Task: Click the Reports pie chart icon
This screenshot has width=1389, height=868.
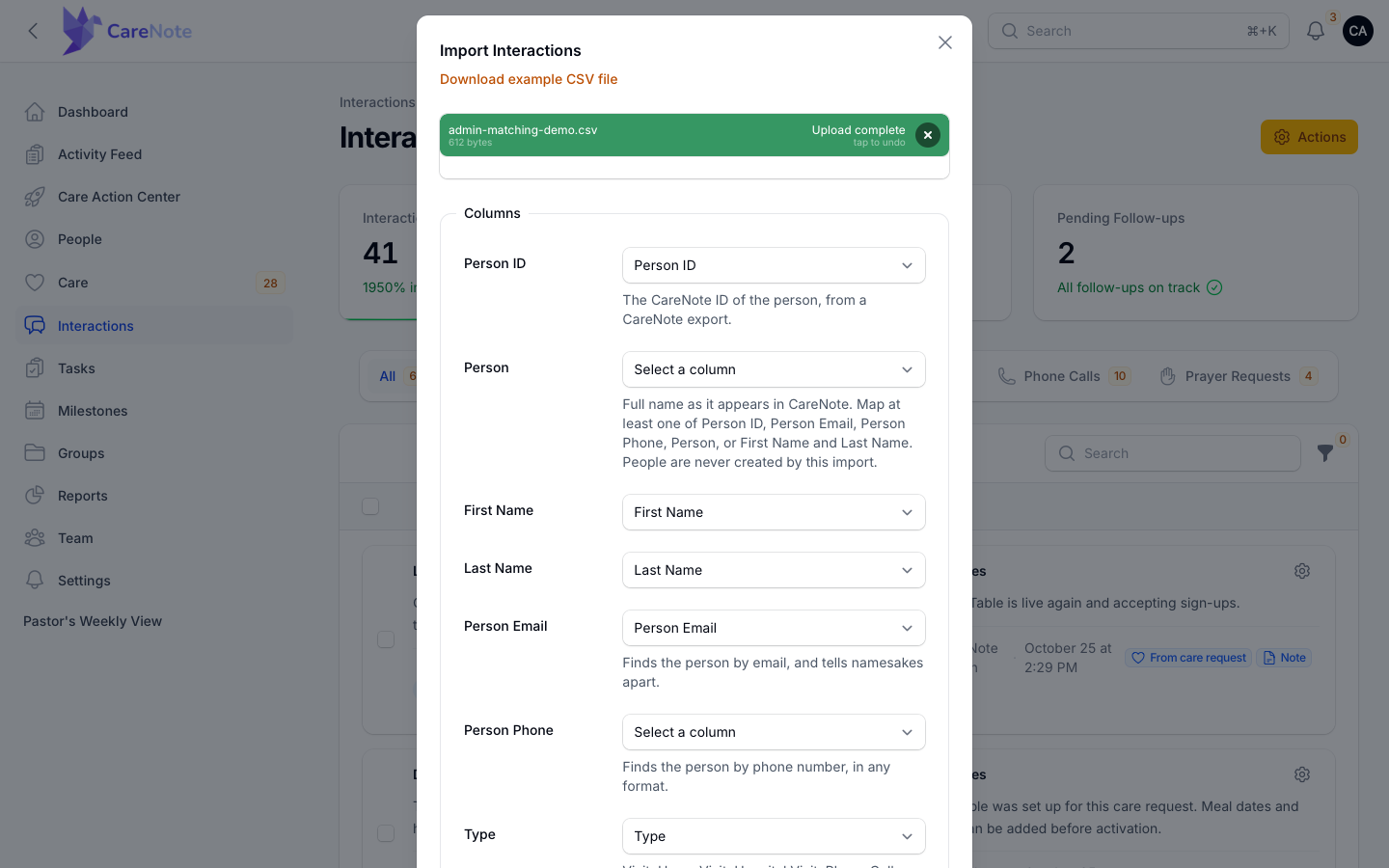Action: pos(35,496)
